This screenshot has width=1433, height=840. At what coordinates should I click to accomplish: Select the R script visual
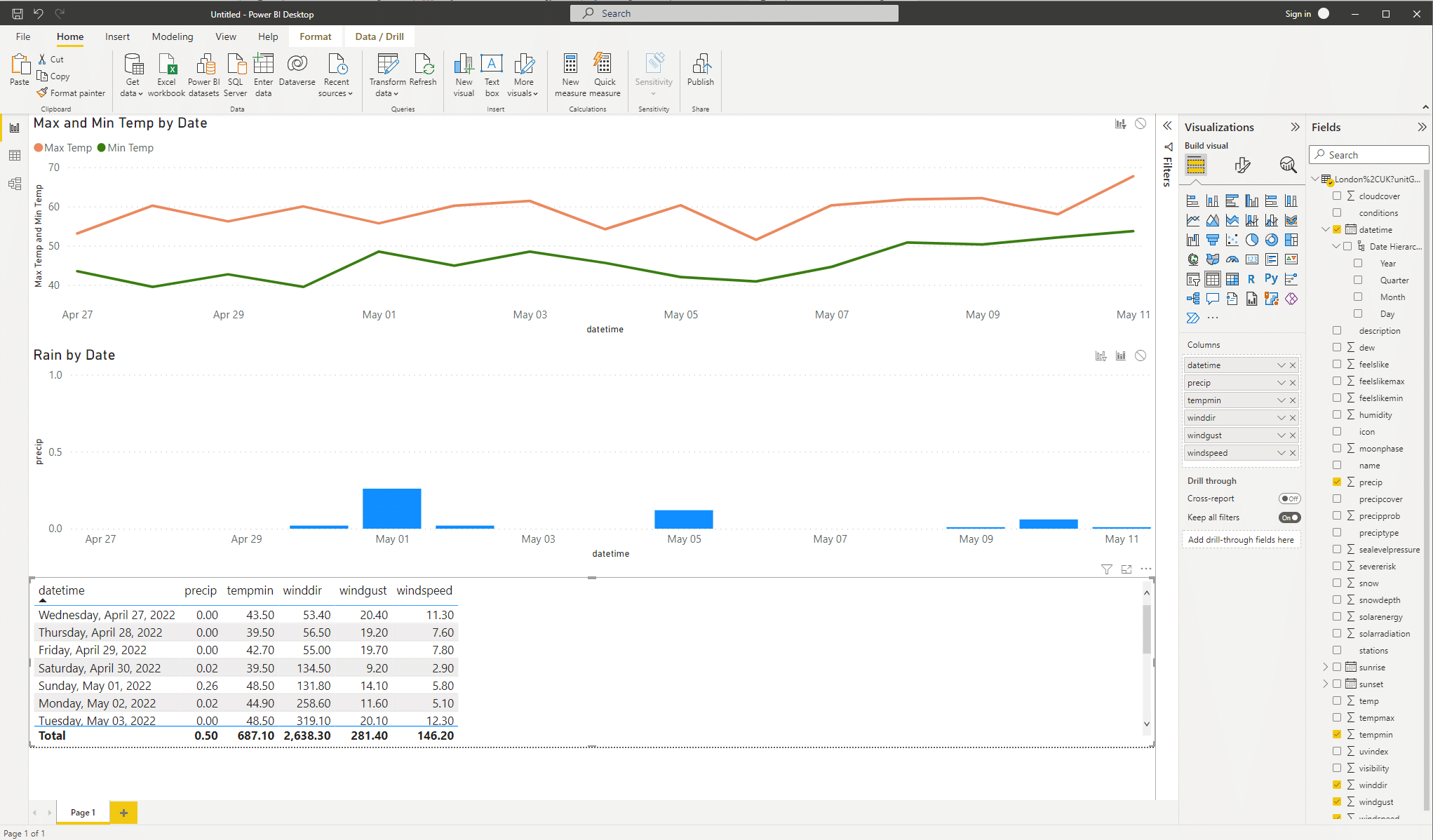(1252, 278)
